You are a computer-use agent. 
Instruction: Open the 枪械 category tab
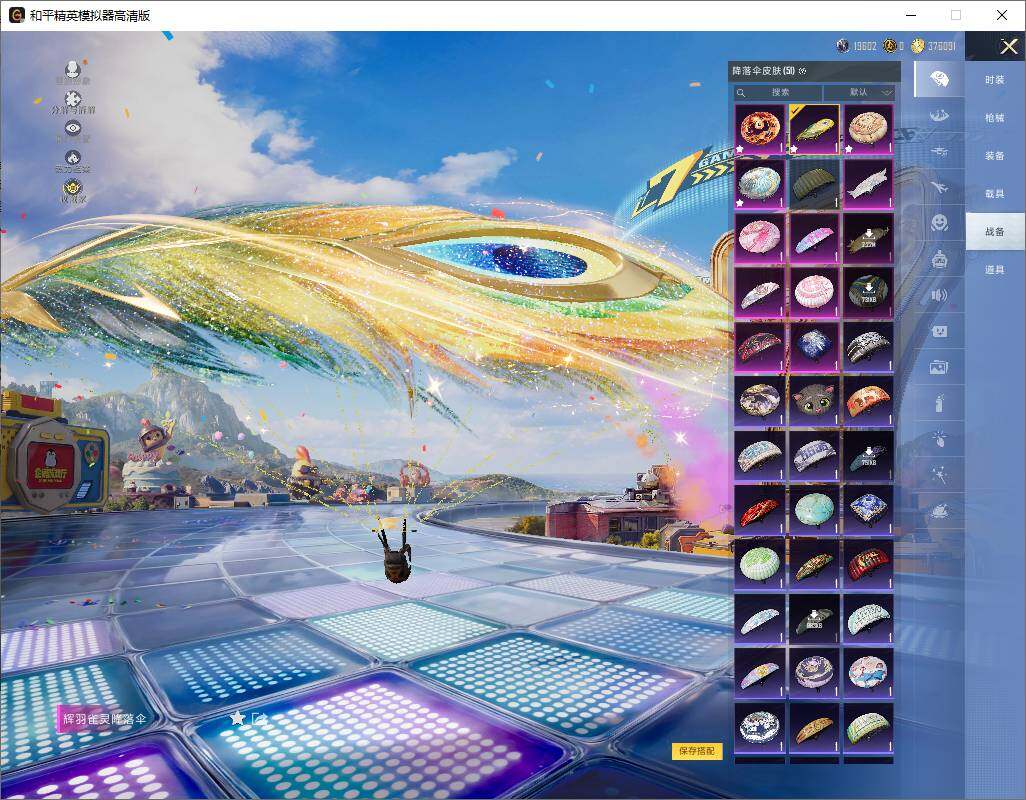tap(995, 118)
